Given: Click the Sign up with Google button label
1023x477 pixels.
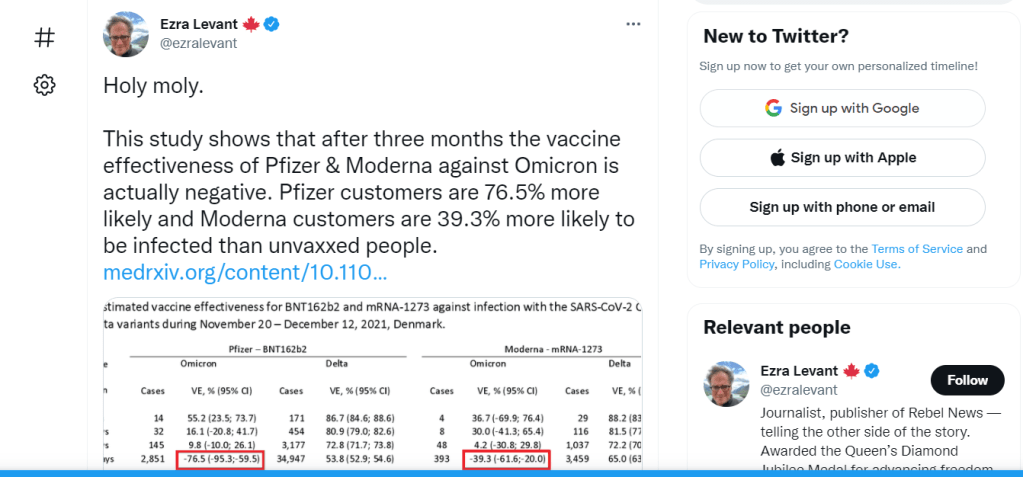Looking at the screenshot, I should (854, 108).
